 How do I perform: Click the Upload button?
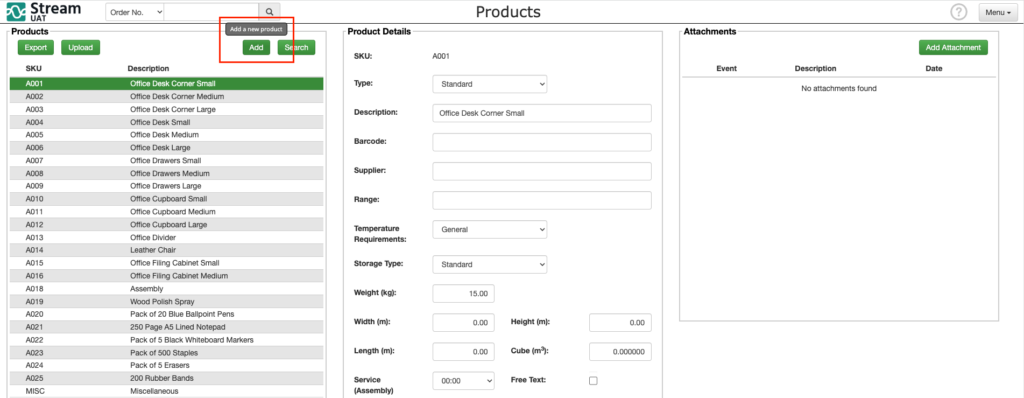click(x=80, y=47)
